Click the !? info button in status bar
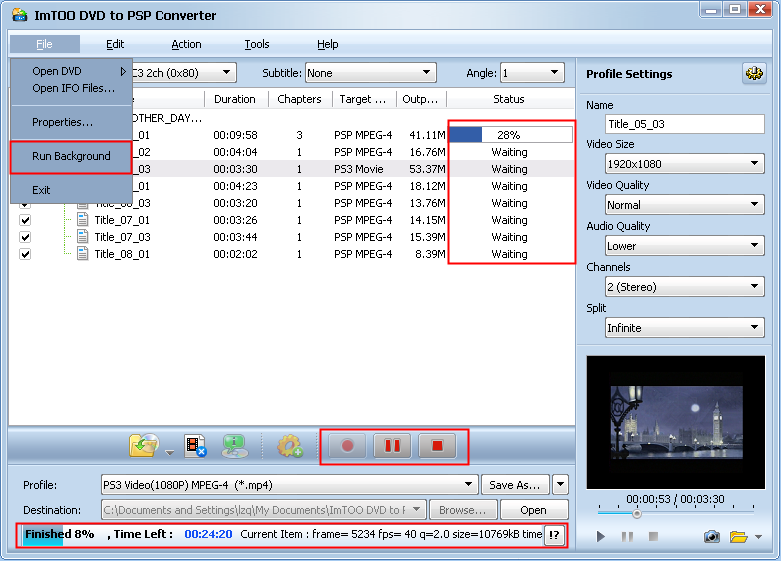The width and height of the screenshot is (781, 561). [x=554, y=535]
